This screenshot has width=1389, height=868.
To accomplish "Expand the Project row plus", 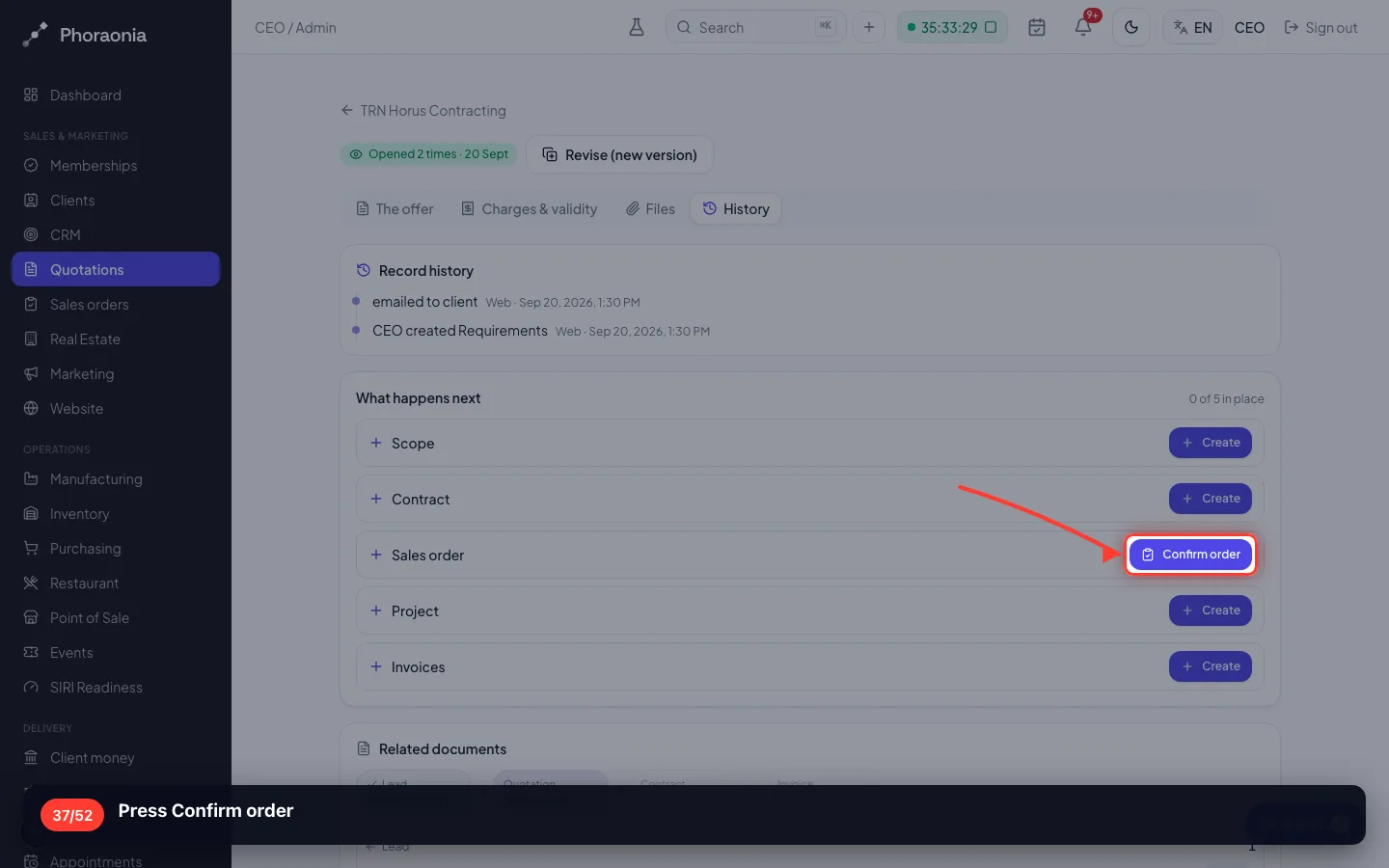I will coord(376,610).
